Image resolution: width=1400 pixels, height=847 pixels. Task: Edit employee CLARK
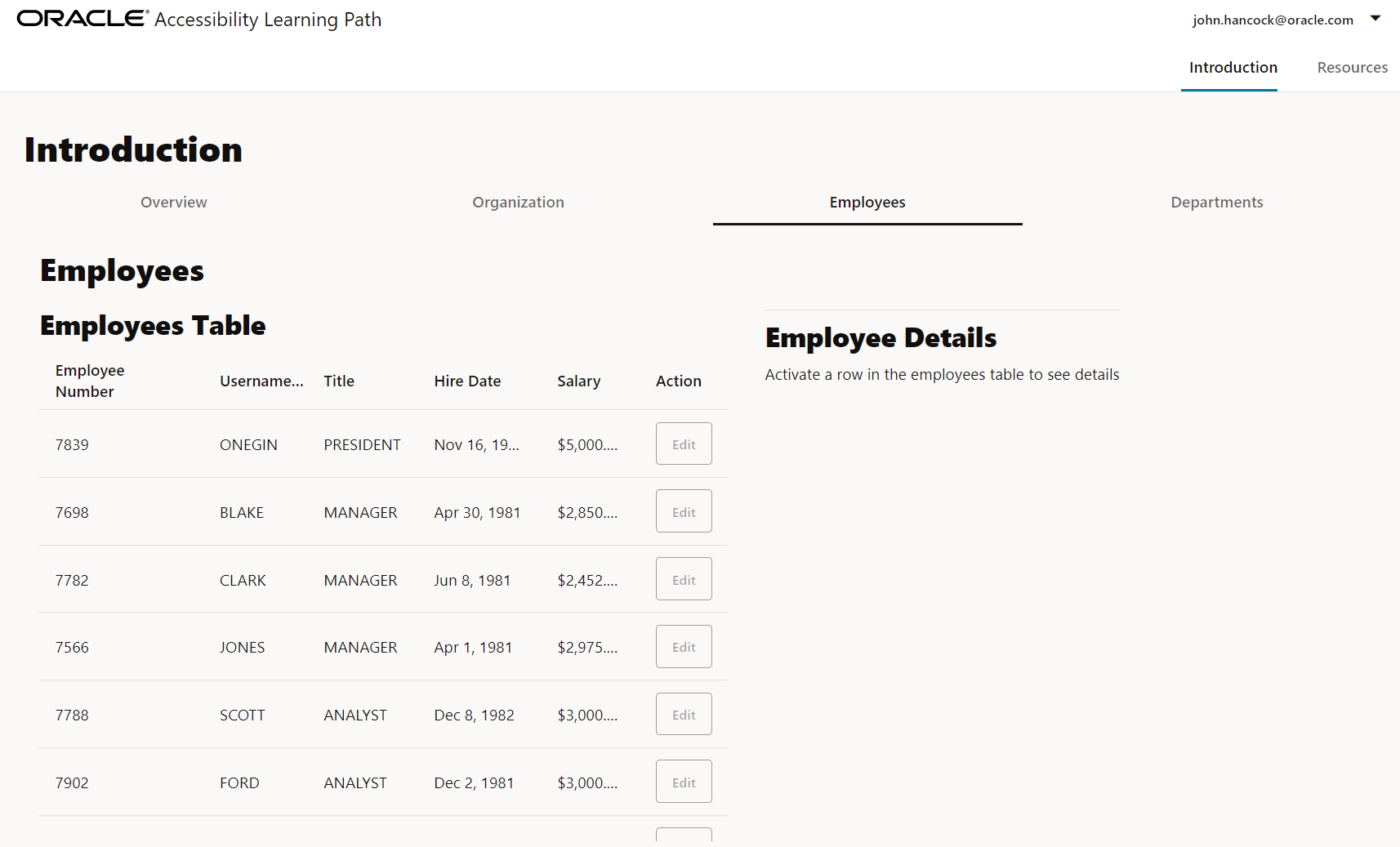point(684,578)
